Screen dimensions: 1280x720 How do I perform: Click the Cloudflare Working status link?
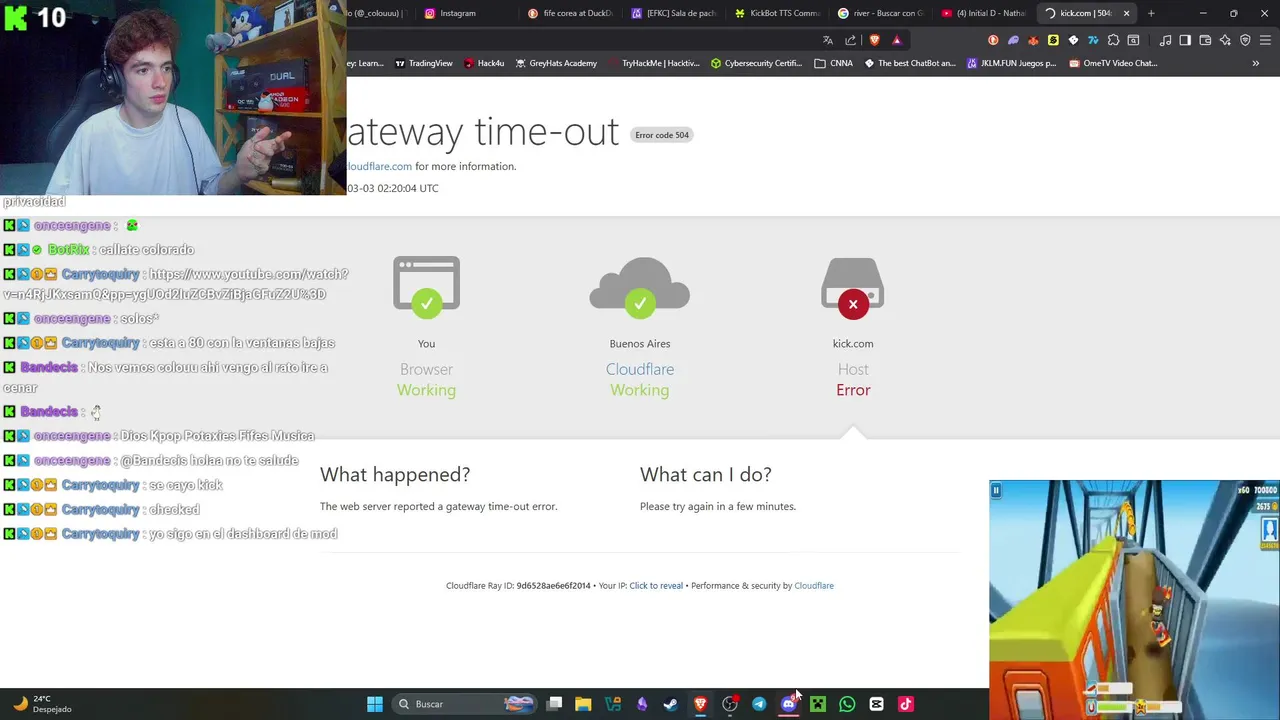tap(640, 369)
